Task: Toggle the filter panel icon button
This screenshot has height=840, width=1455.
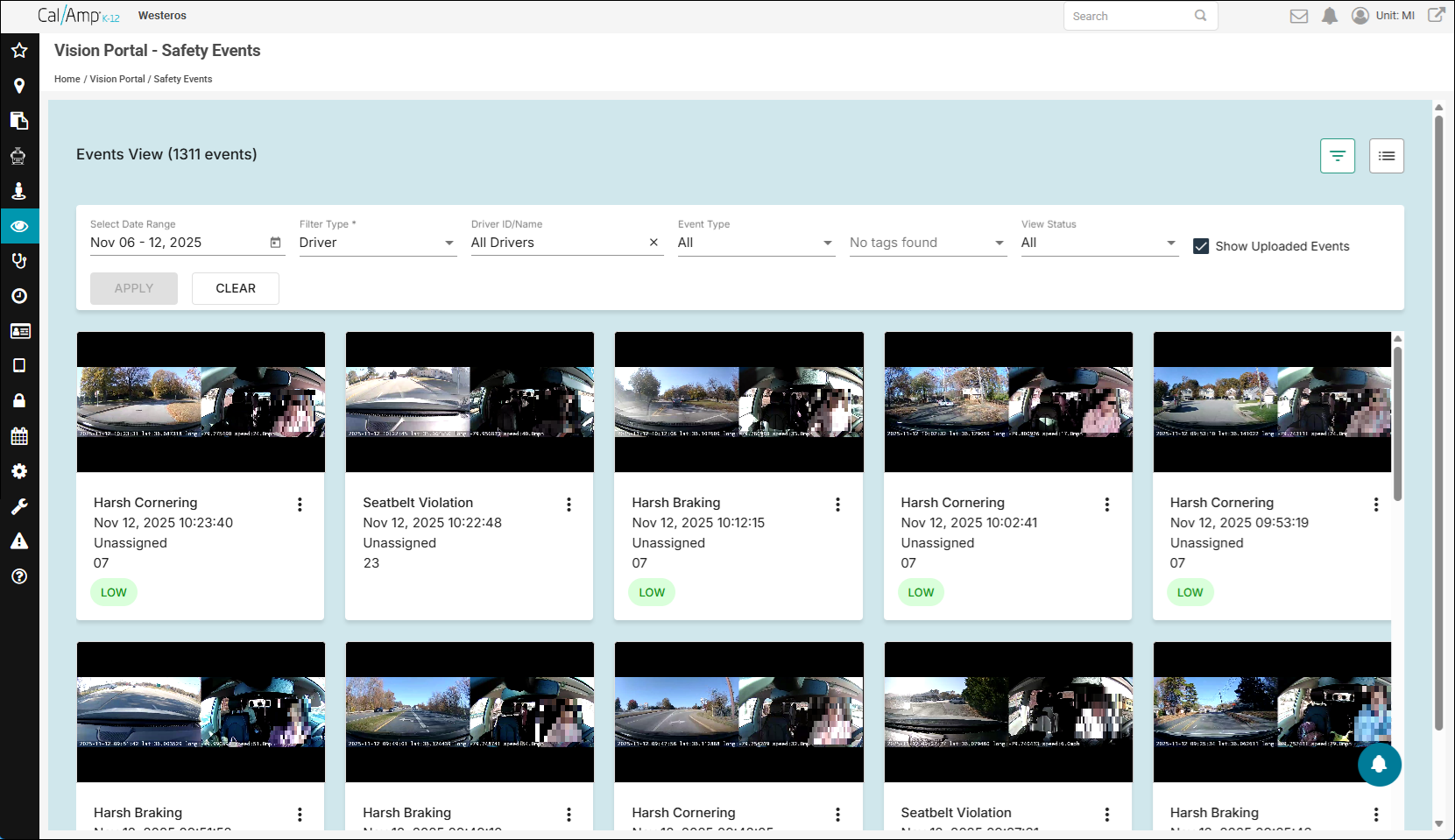Action: click(x=1338, y=156)
